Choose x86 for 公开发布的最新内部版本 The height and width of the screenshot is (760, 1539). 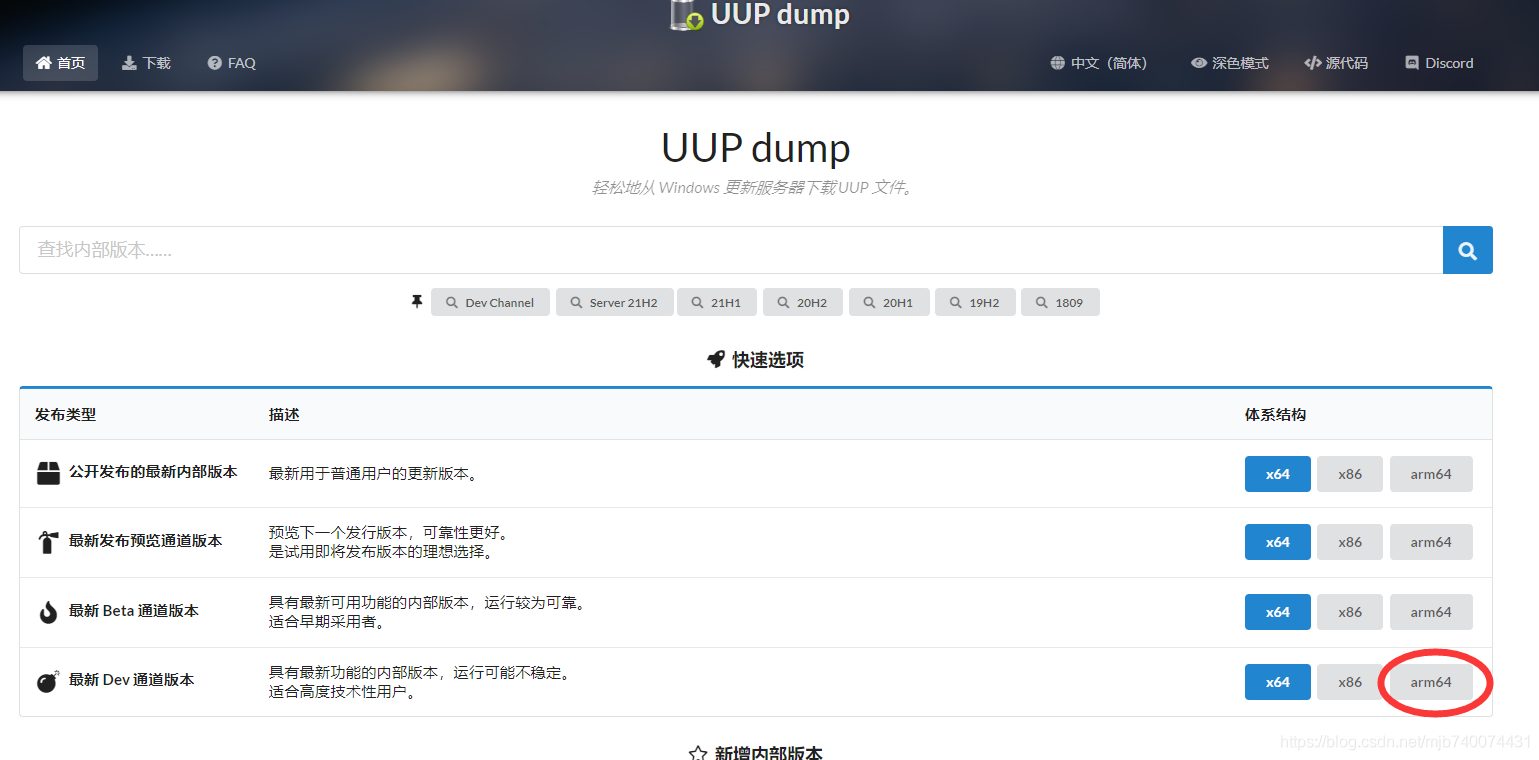1350,474
